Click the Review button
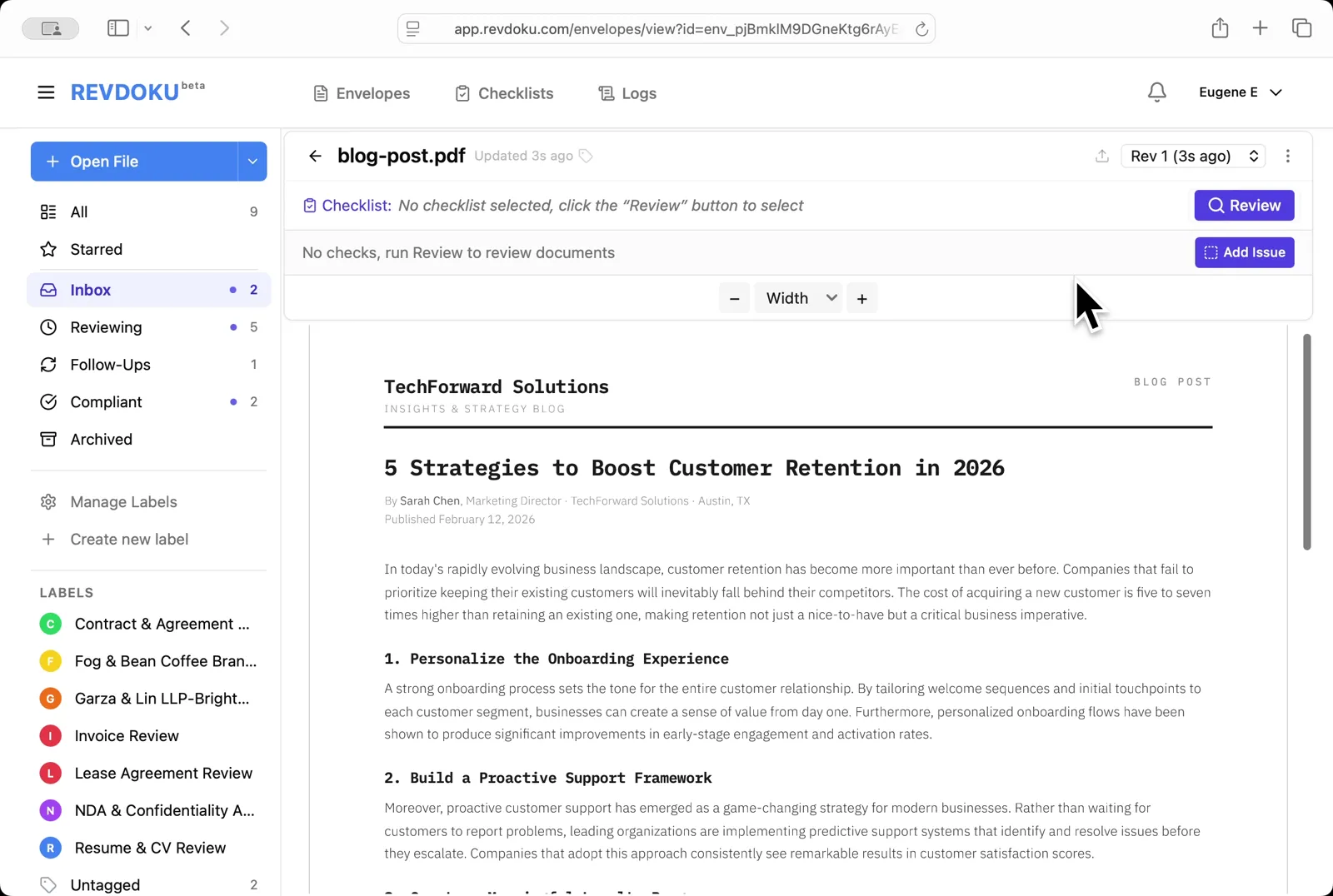This screenshot has width=1333, height=896. pos(1243,205)
